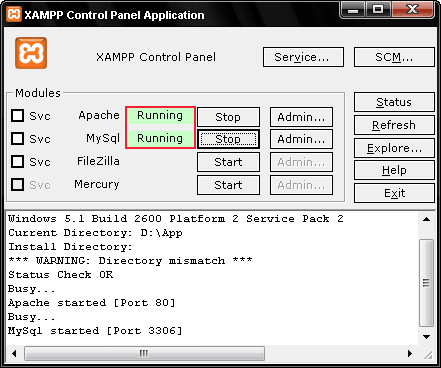Click the horizontal scrollbar thumb
This screenshot has height=368, width=441.
tap(144, 353)
